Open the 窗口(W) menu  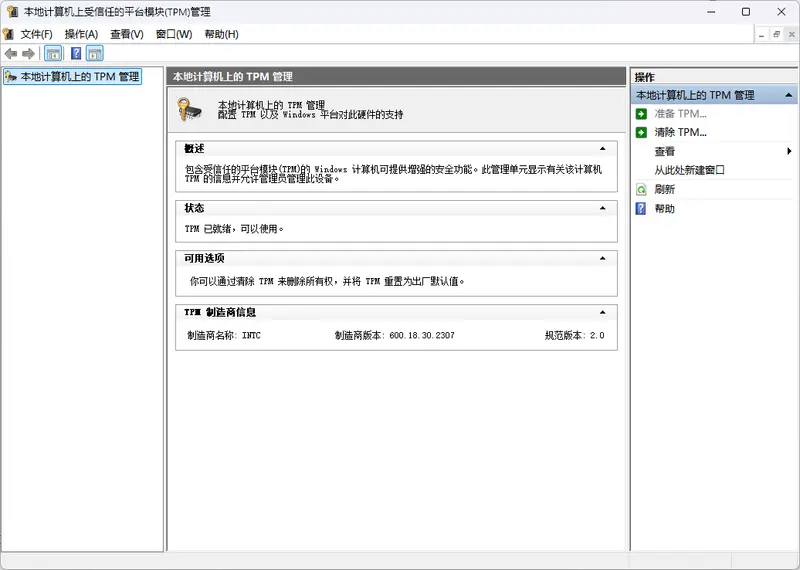tap(173, 34)
